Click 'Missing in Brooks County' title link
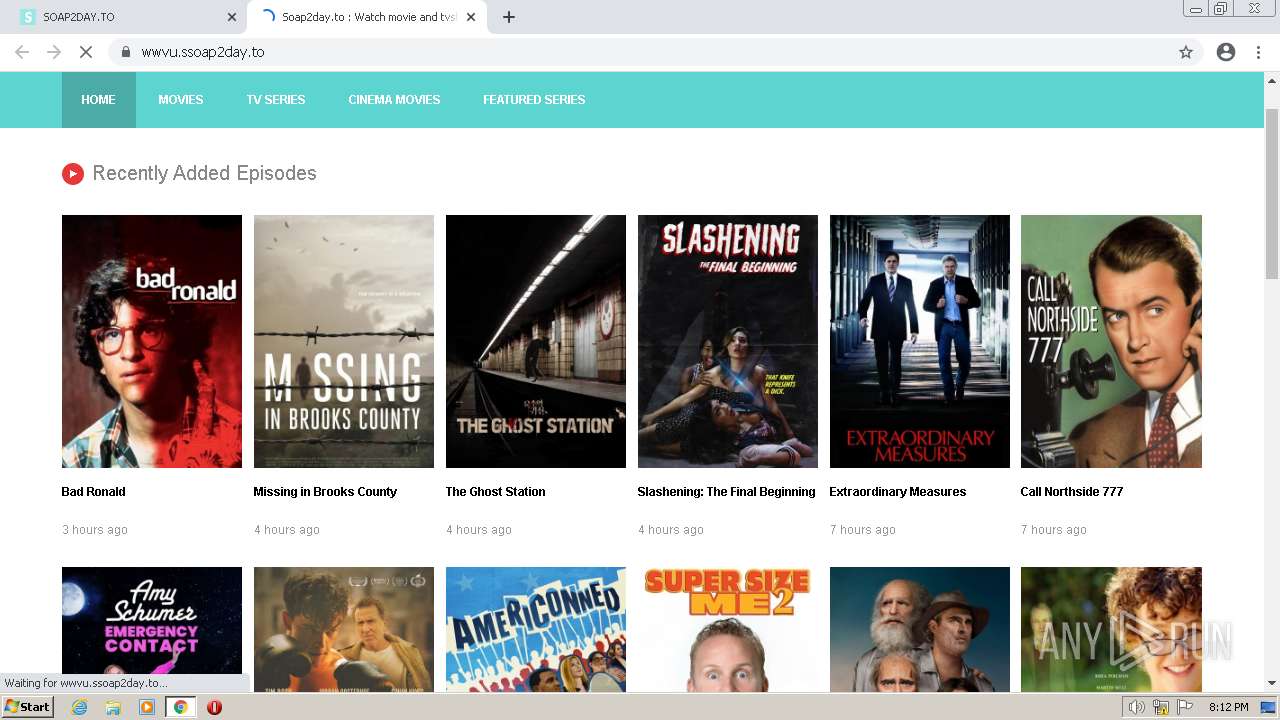 325,492
